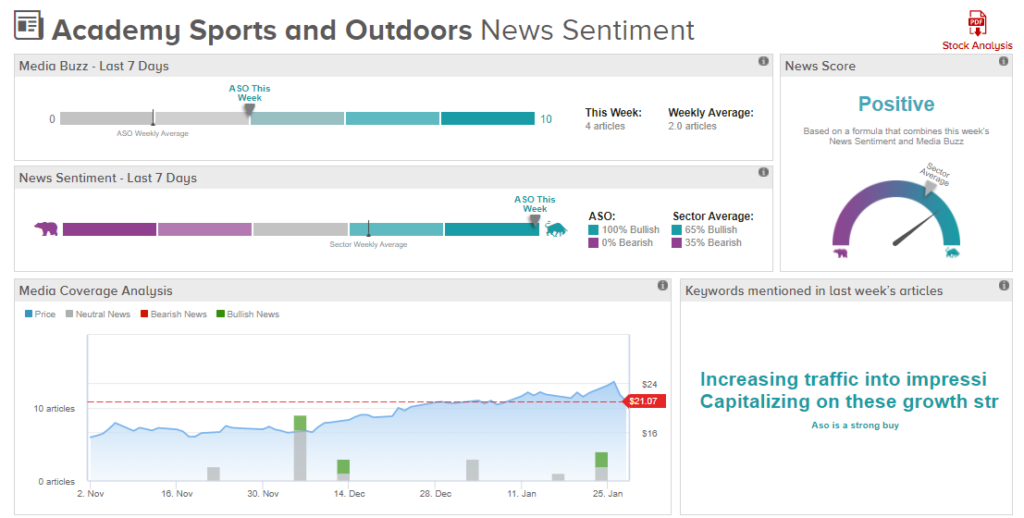The width and height of the screenshot is (1024, 518).
Task: Click the Sector Average marker on gauge
Action: (x=930, y=188)
